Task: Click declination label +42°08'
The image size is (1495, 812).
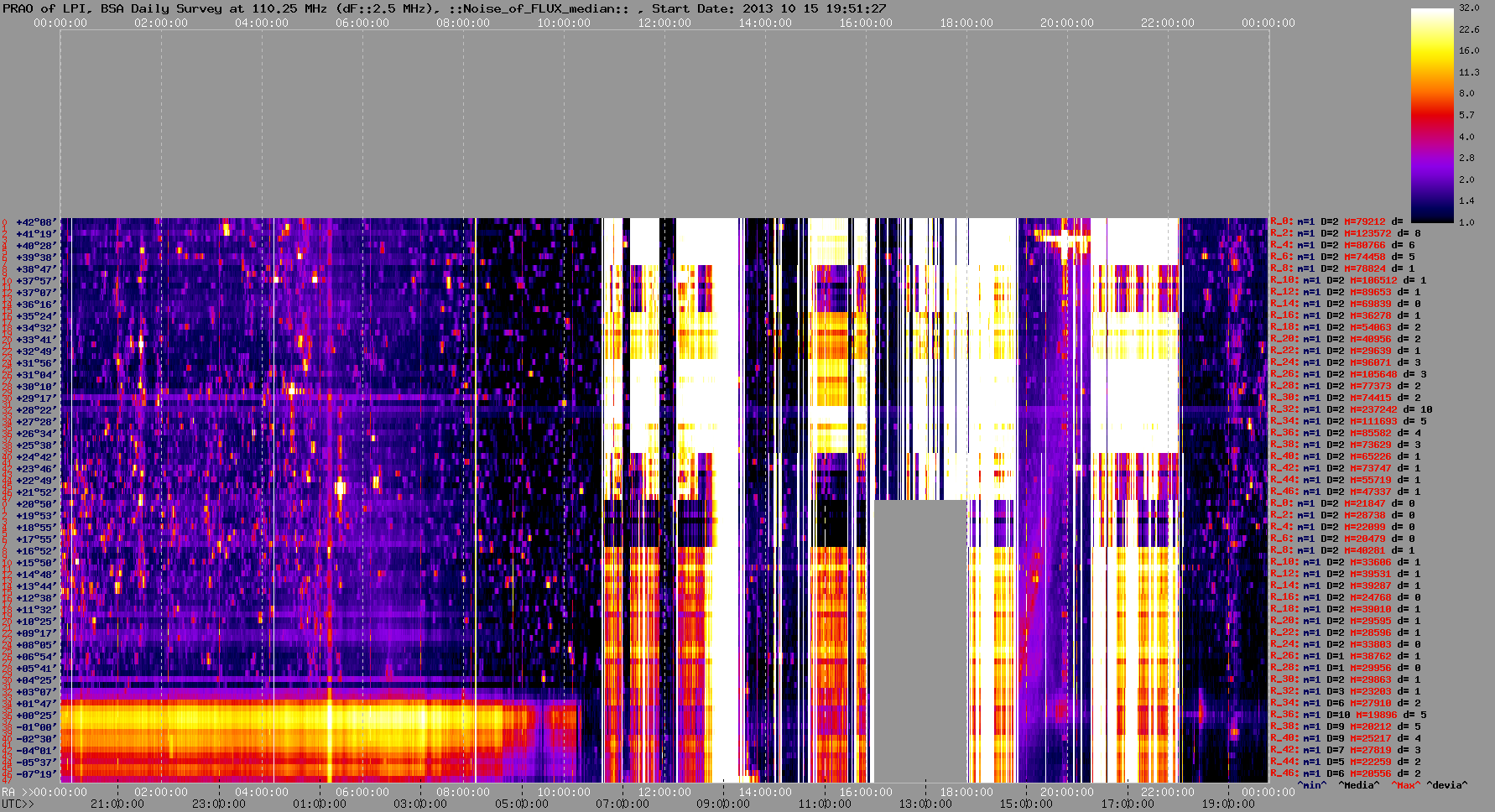Action: point(36,222)
